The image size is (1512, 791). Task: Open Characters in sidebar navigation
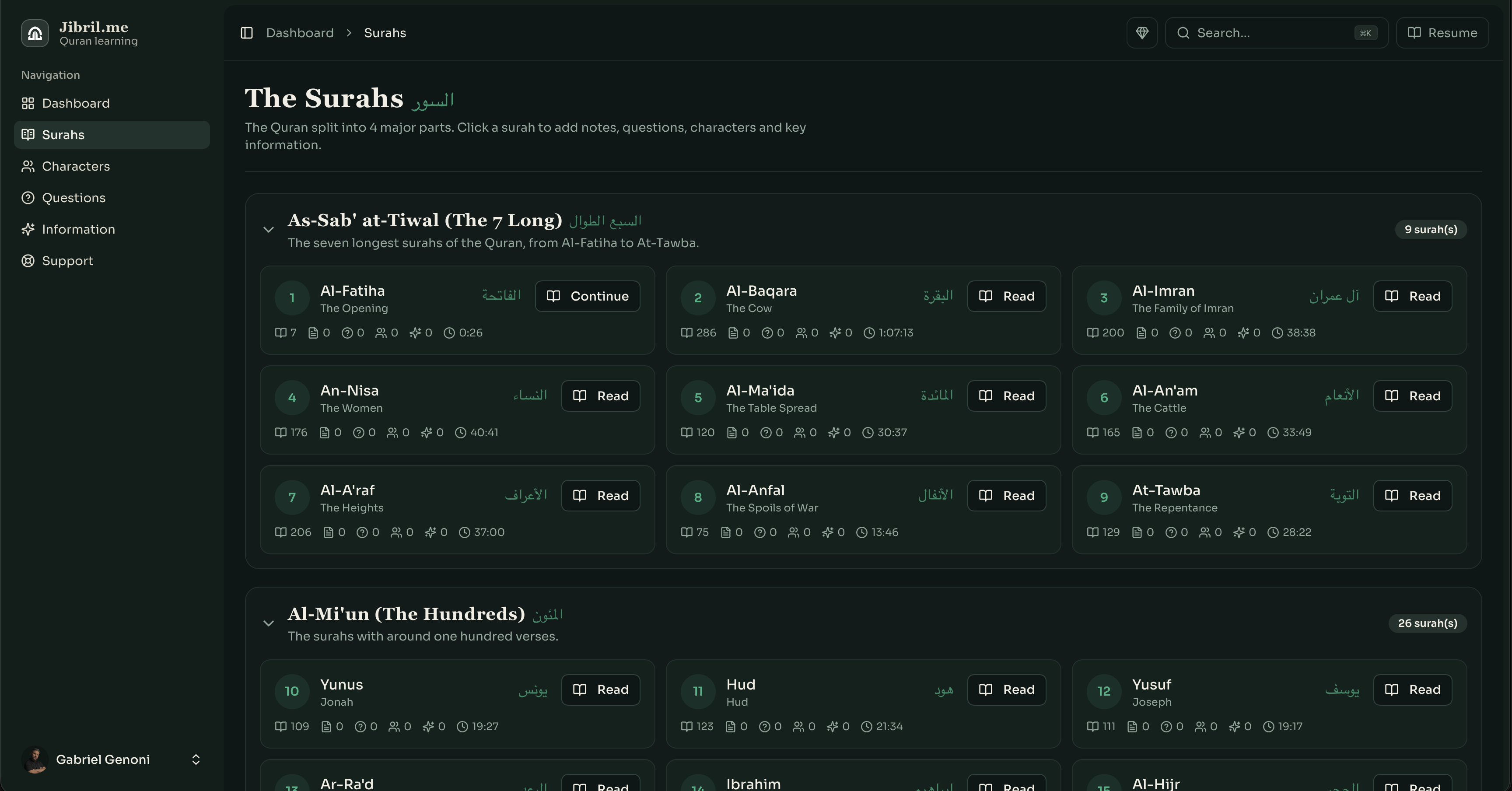(112, 166)
